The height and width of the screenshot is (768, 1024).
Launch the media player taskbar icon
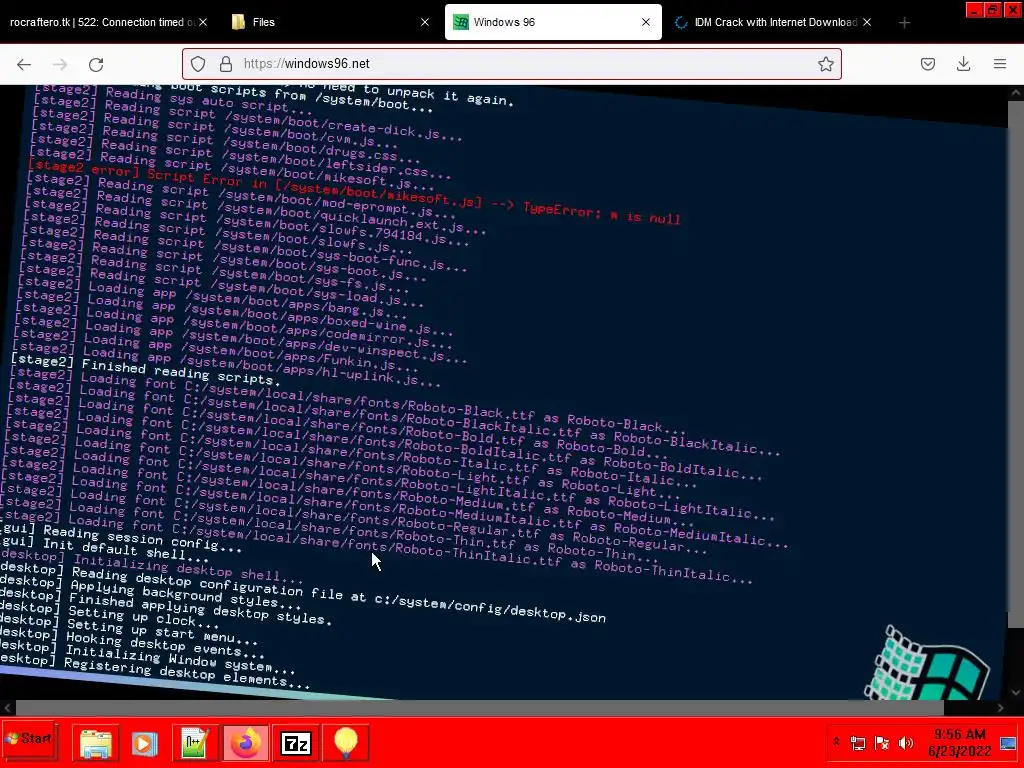145,743
